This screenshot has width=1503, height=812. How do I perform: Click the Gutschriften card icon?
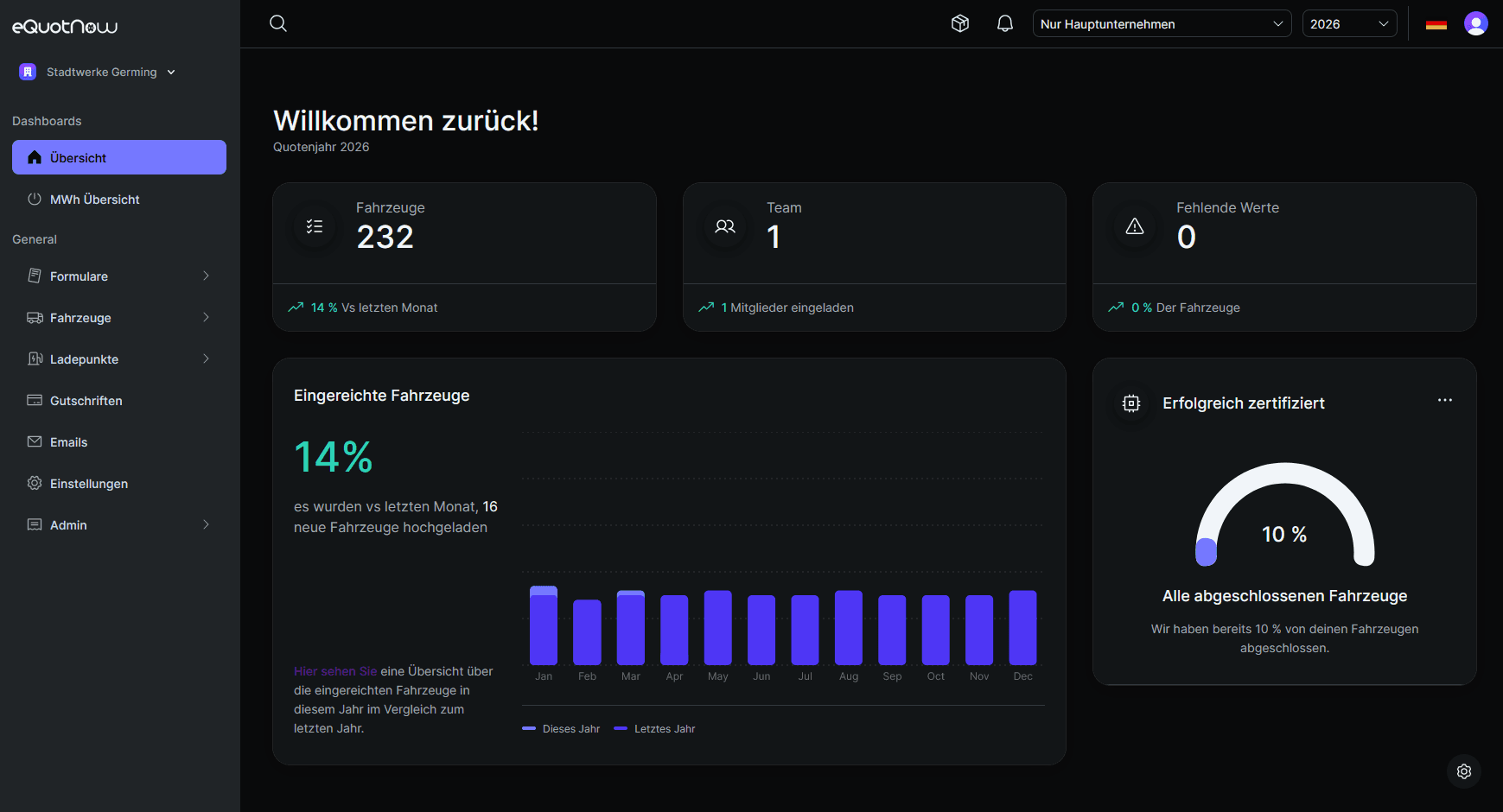point(35,400)
